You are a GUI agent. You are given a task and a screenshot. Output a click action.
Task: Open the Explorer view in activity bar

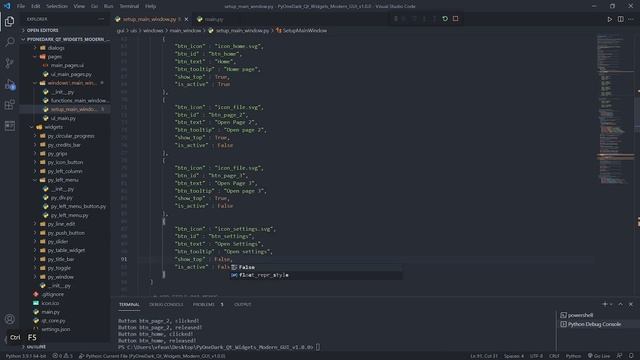(9, 21)
